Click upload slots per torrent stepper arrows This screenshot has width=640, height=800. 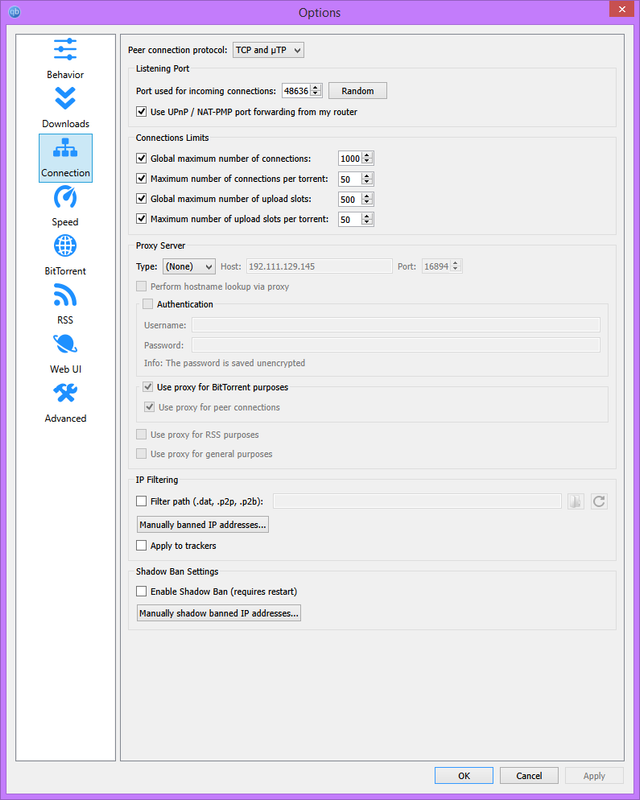pos(367,219)
